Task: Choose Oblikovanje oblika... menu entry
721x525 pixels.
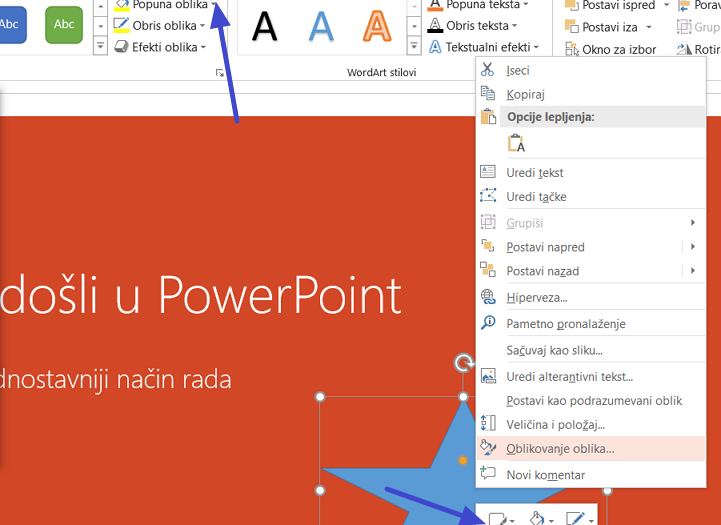Action: (x=591, y=448)
